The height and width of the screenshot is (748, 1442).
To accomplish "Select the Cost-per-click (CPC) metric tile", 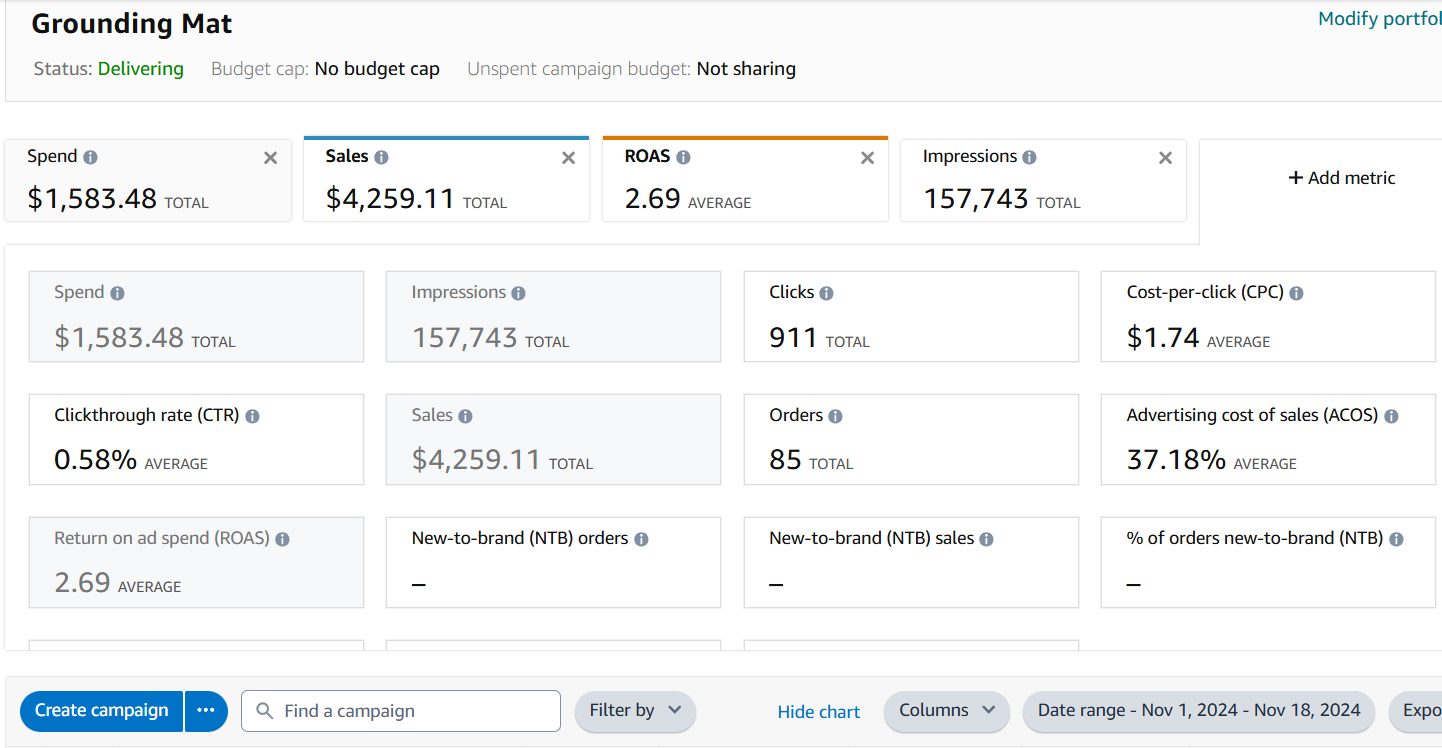I will (1268, 316).
